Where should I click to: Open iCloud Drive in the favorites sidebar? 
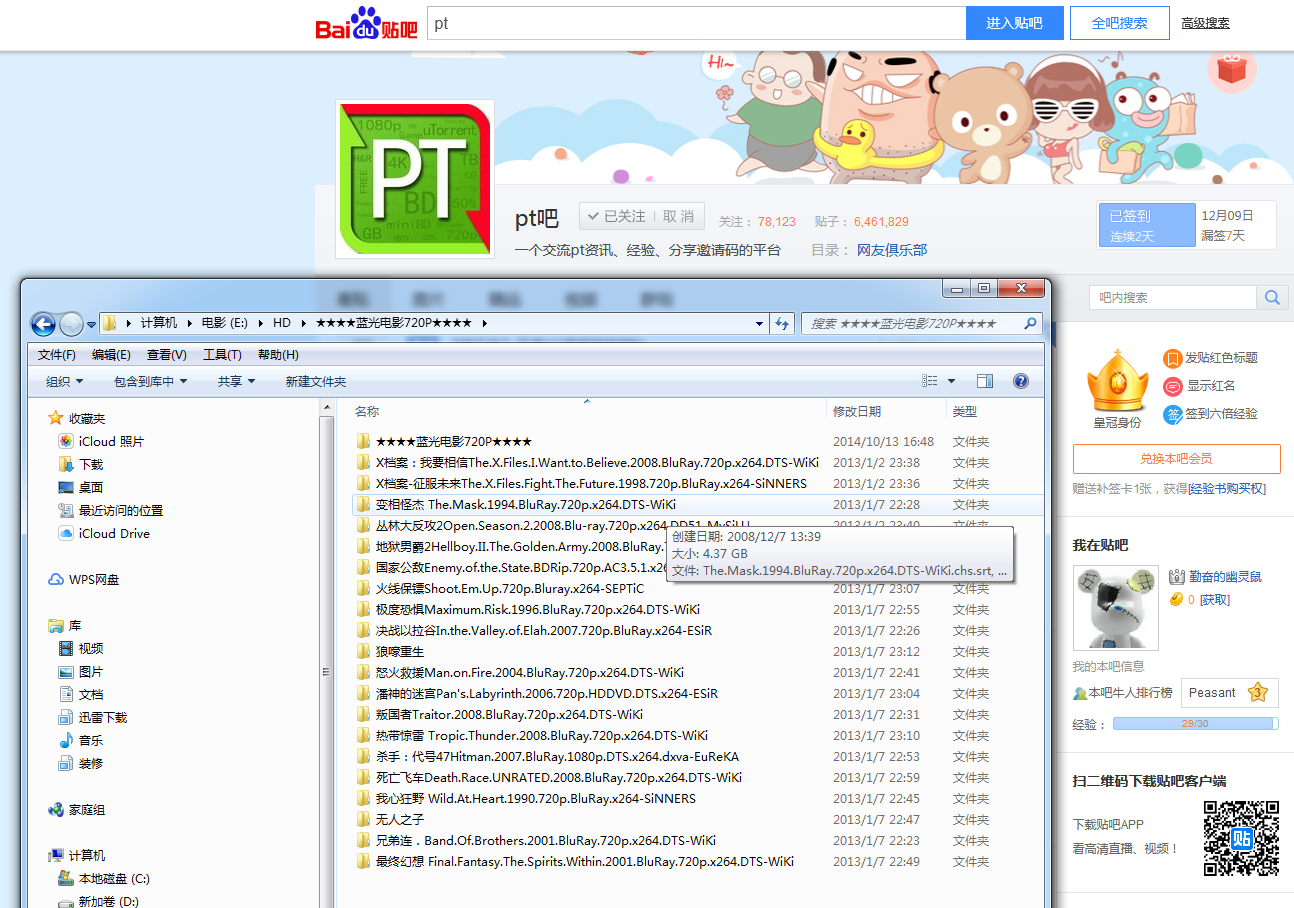pos(113,533)
